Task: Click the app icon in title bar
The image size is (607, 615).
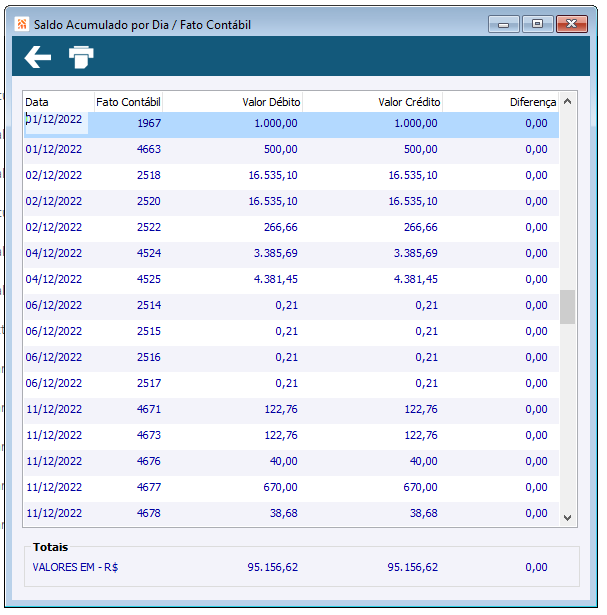Action: pyautogui.click(x=22, y=24)
